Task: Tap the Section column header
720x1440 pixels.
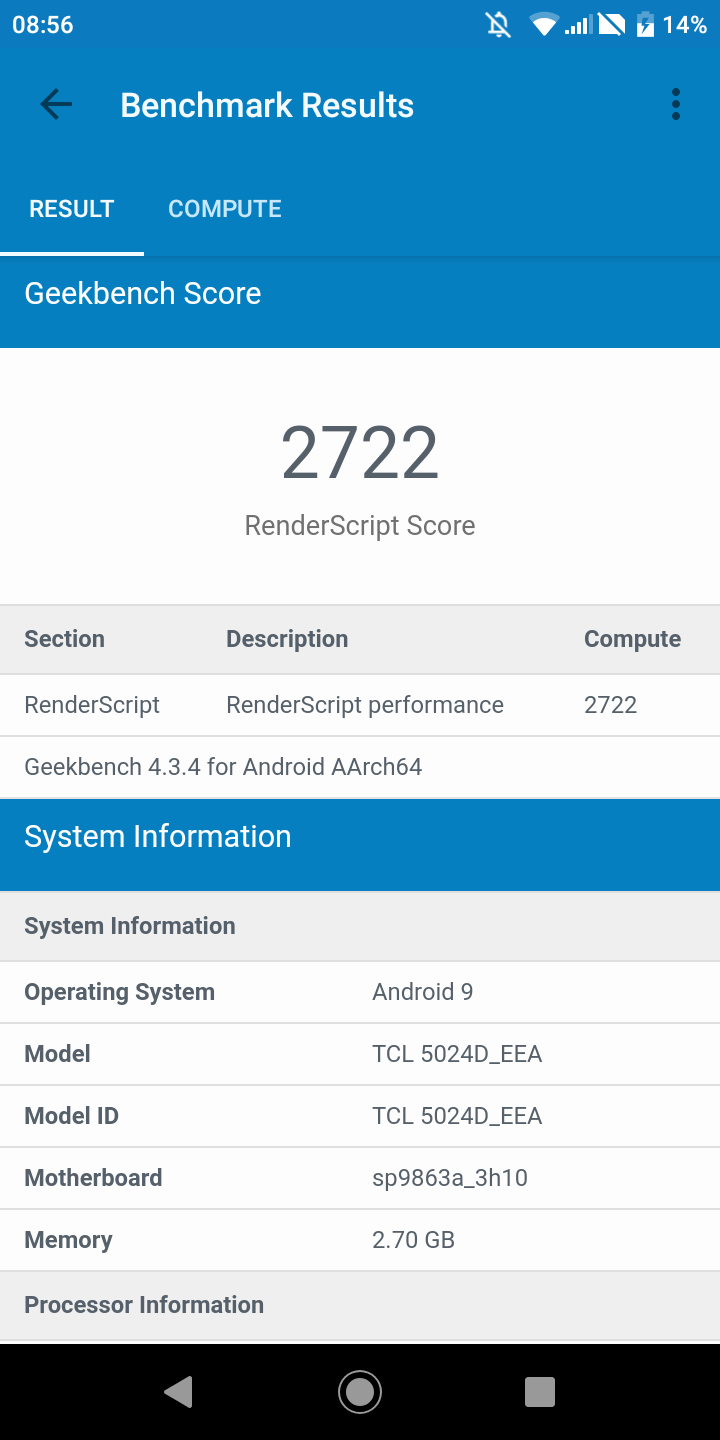Action: click(x=64, y=639)
